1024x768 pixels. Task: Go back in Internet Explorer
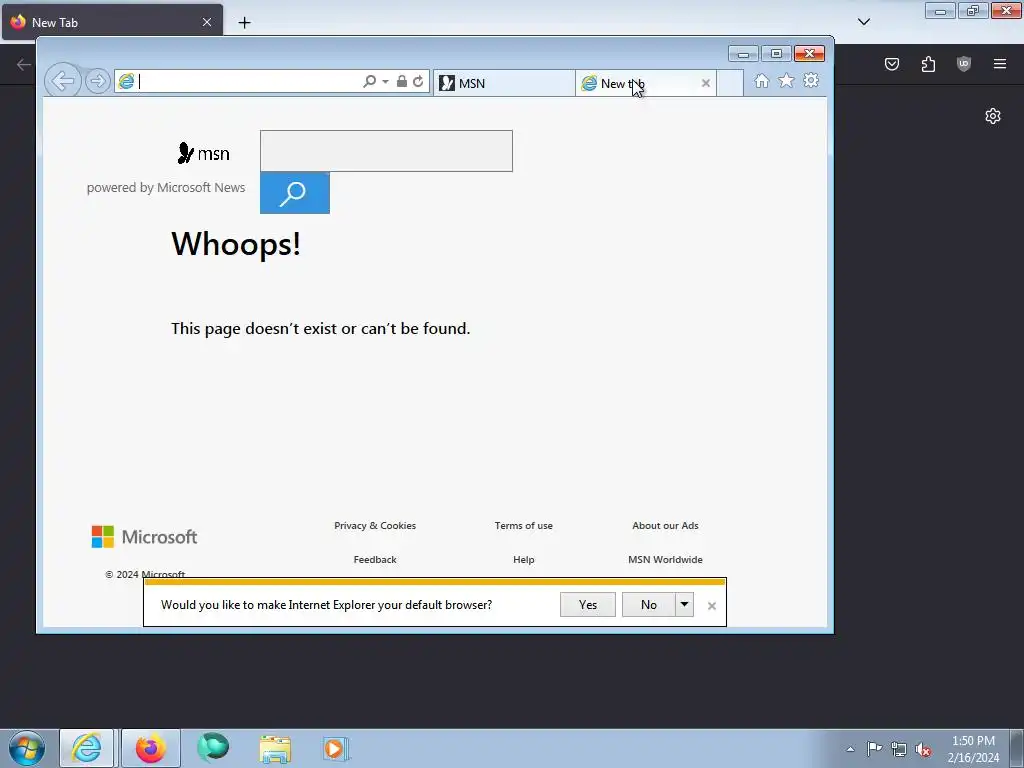click(x=63, y=81)
